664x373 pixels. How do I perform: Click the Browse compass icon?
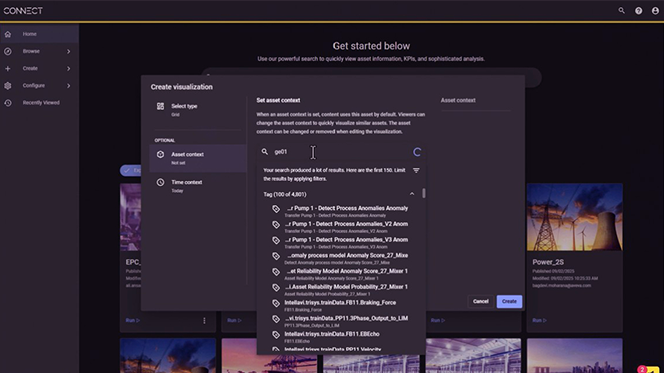pos(8,51)
